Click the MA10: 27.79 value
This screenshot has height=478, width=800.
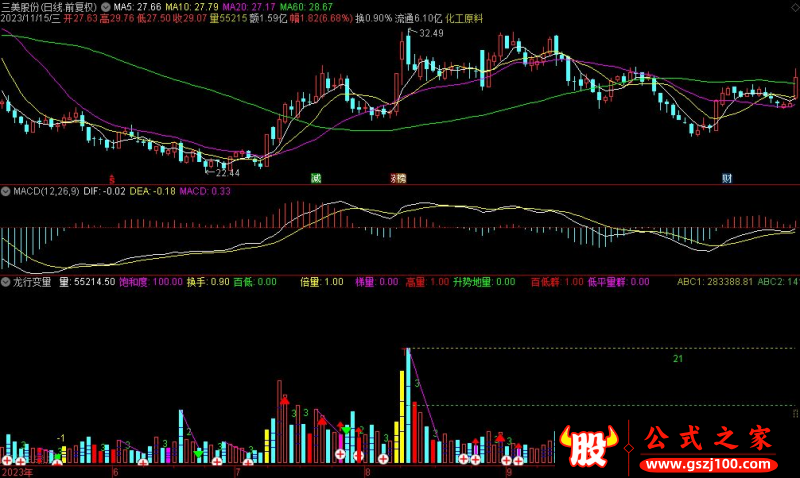pos(192,7)
